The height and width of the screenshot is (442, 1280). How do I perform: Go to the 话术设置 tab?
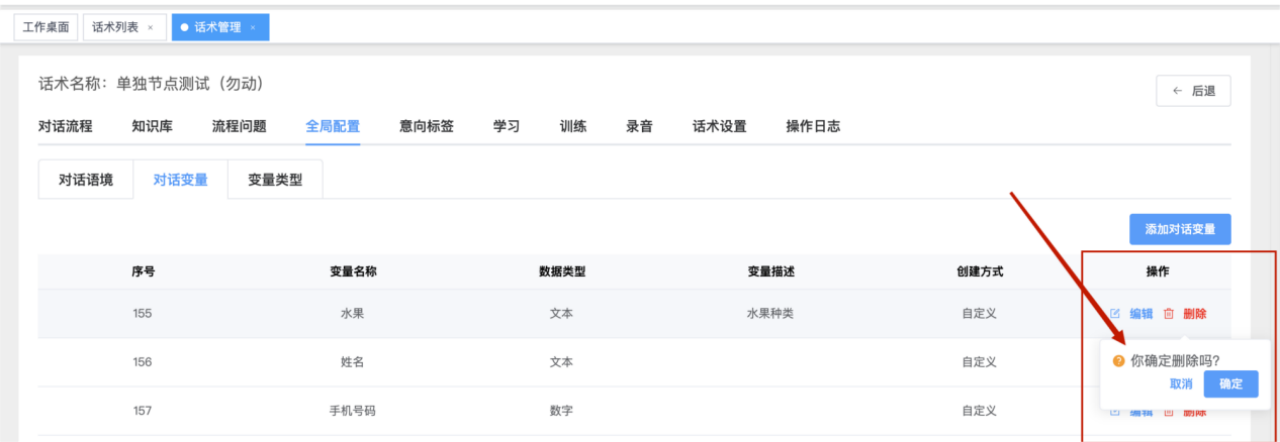(719, 126)
